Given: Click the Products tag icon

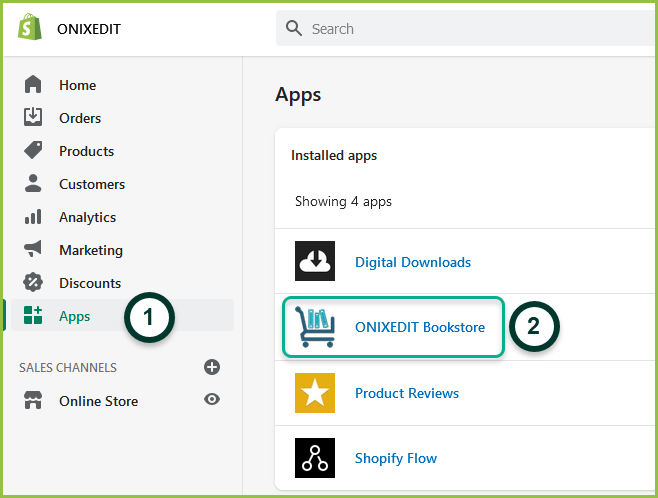Looking at the screenshot, I should point(33,150).
